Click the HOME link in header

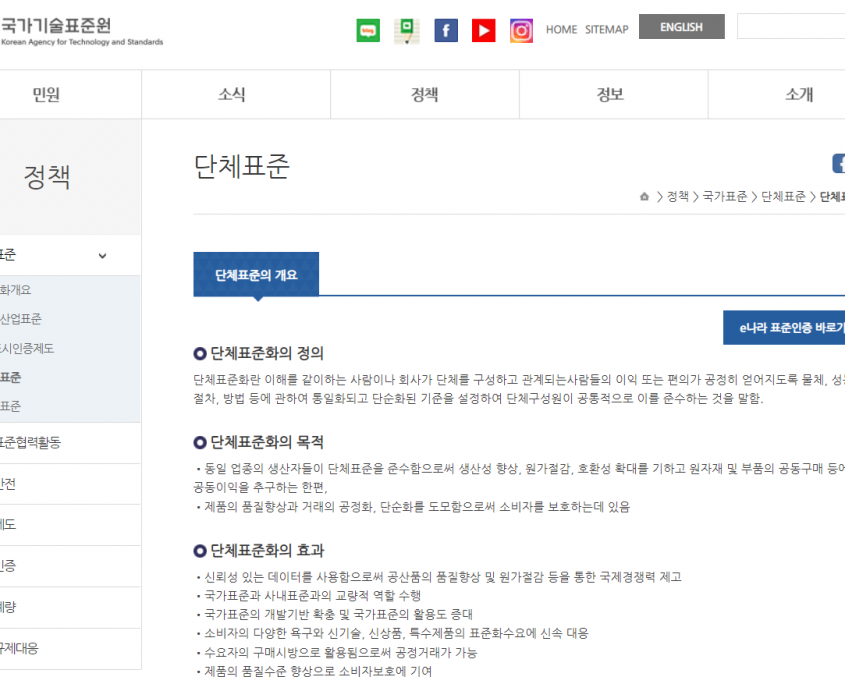pos(561,30)
